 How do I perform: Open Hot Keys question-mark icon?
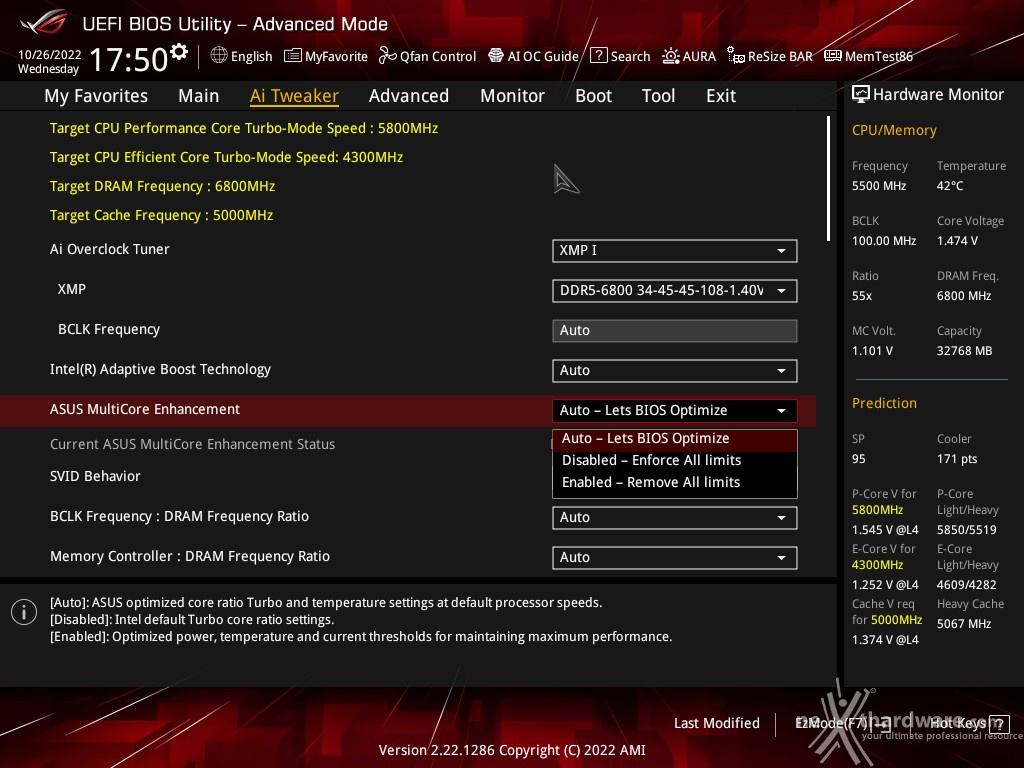coord(999,724)
